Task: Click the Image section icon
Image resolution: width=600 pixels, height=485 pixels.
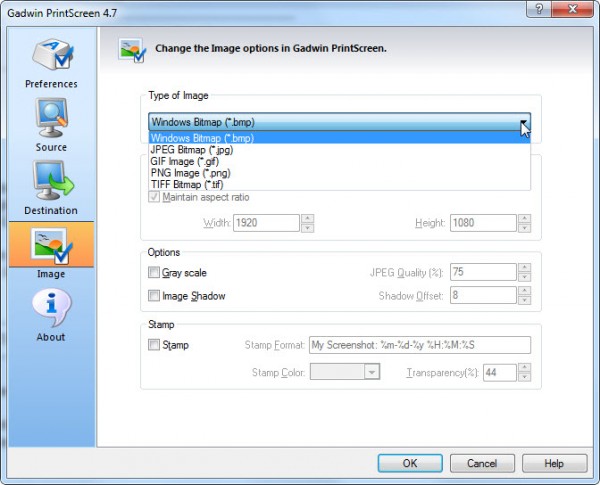Action: pos(50,246)
